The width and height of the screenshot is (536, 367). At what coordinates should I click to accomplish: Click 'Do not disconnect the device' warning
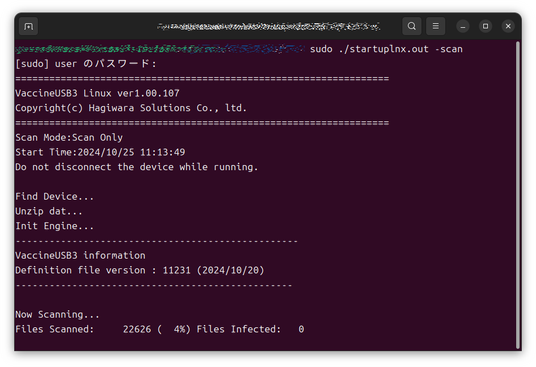click(x=137, y=167)
